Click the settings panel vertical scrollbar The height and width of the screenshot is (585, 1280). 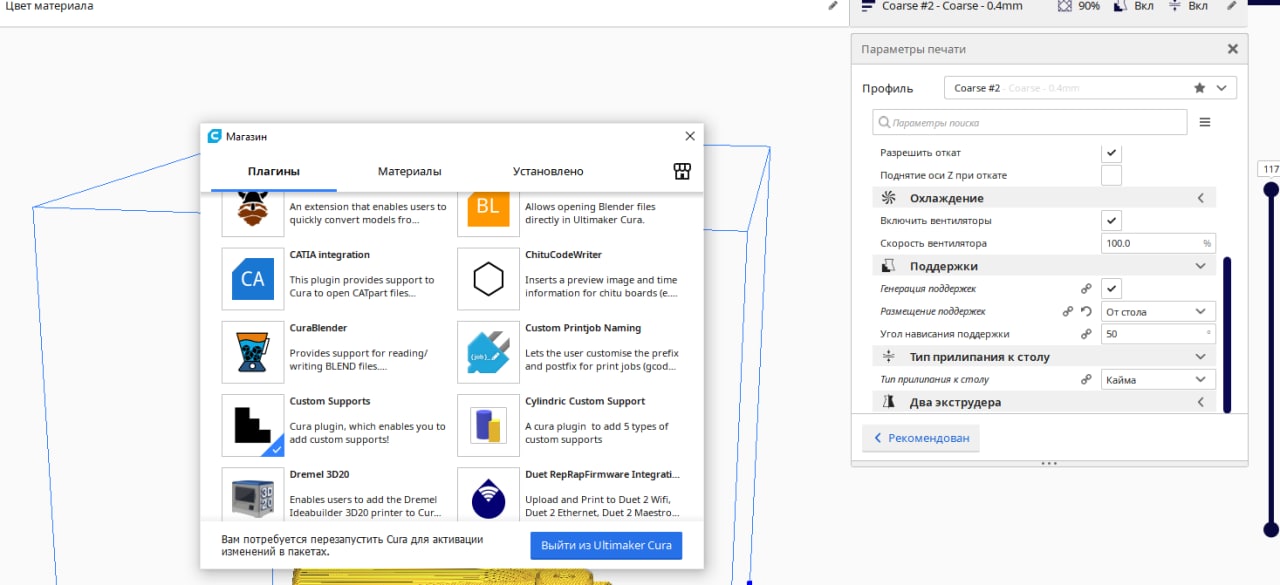(x=1227, y=334)
